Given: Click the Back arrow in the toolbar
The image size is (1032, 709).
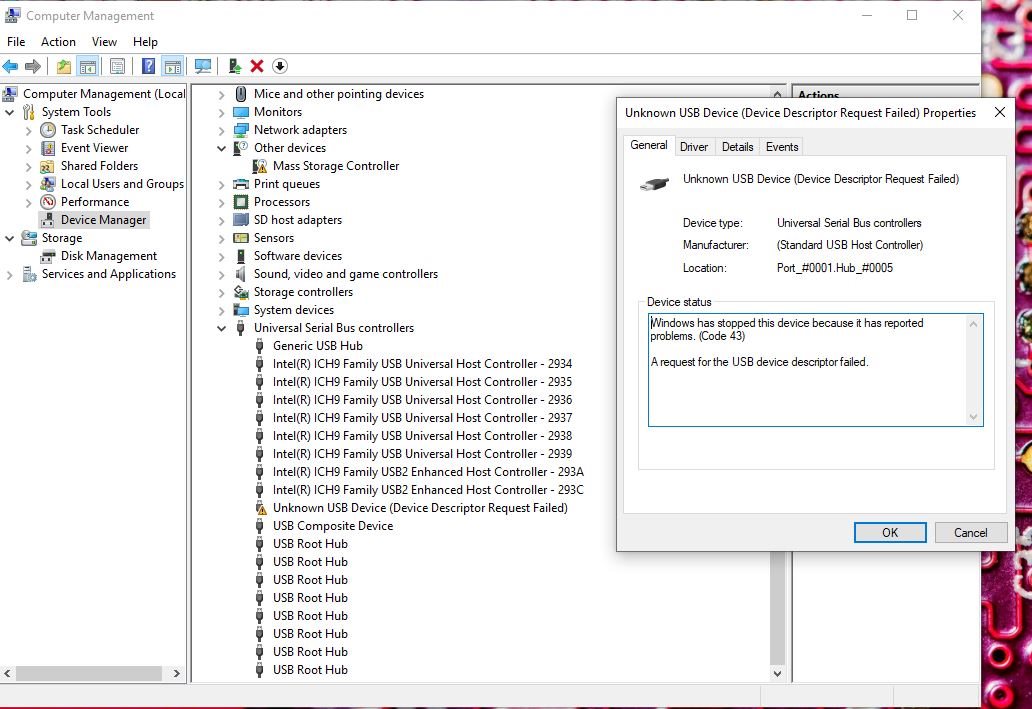Looking at the screenshot, I should pyautogui.click(x=11, y=66).
